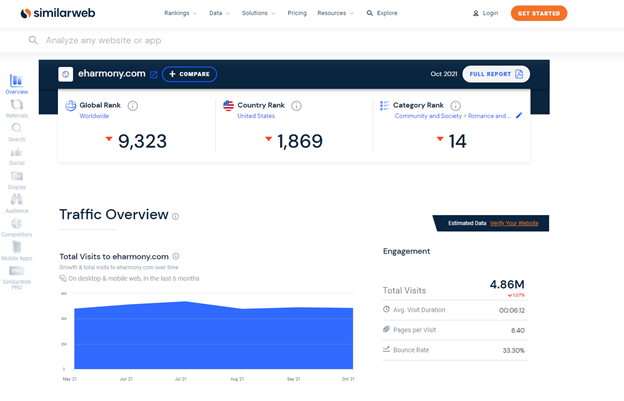Open the Search section in sidebar
The width and height of the screenshot is (624, 401).
coord(17,132)
